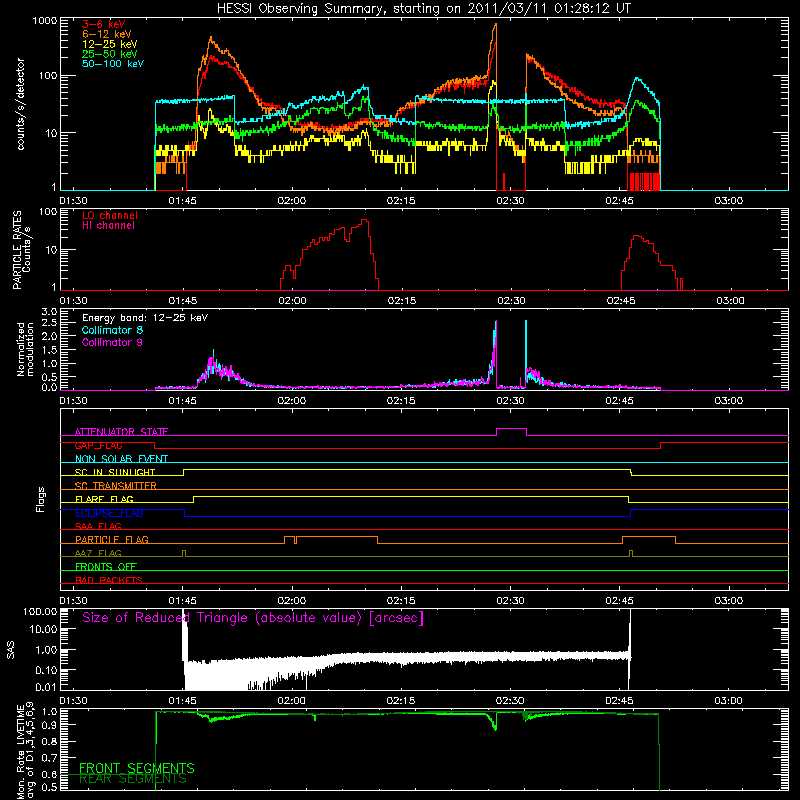Image resolution: width=800 pixels, height=800 pixels.
Task: Select the blue 'ECLIPSE_FLAG' label
Action: (109, 513)
